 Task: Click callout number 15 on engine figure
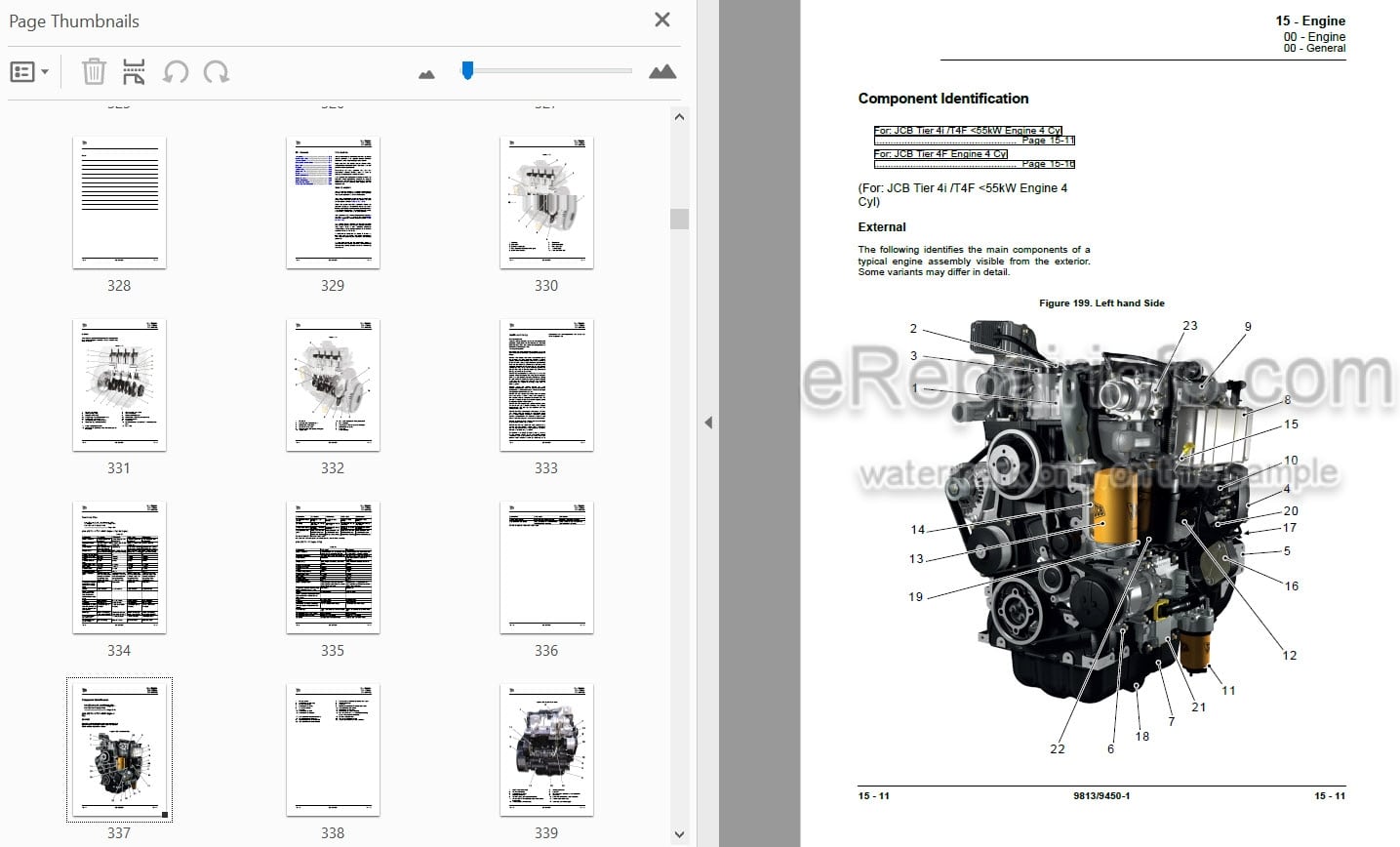pyautogui.click(x=1291, y=424)
